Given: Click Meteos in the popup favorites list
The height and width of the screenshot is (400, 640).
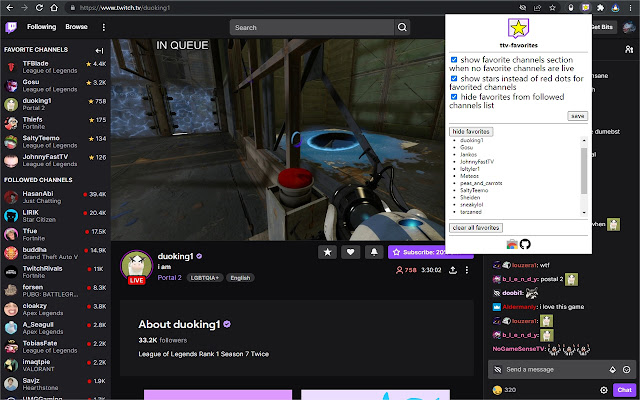Looking at the screenshot, I should pos(469,176).
